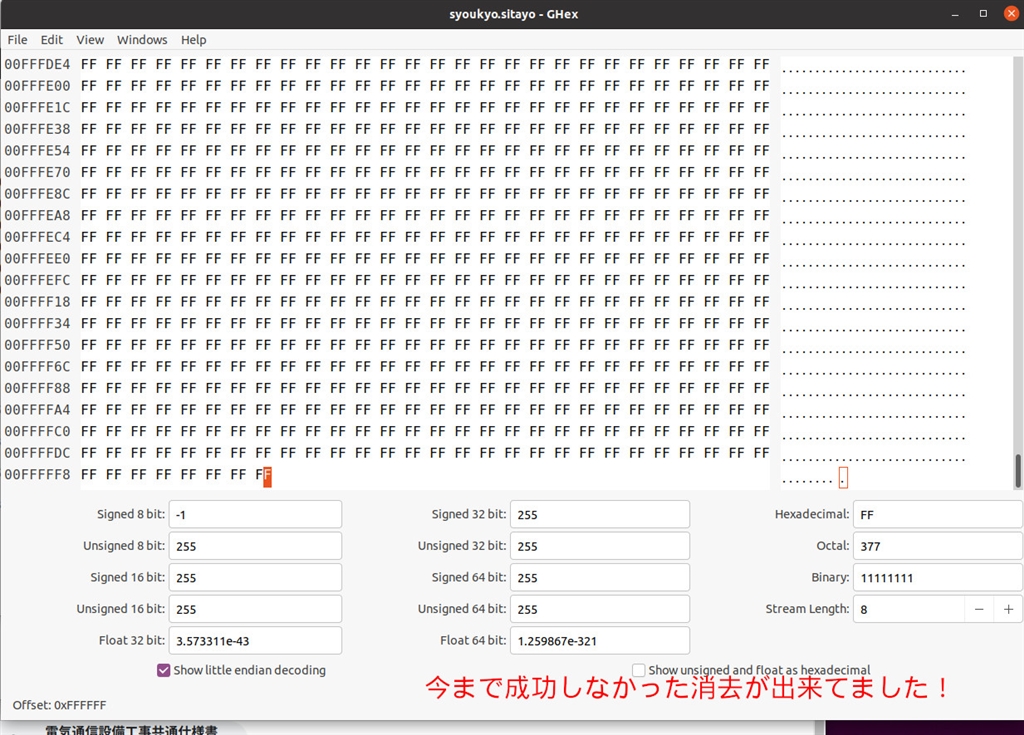Screen dimensions: 1024x735
Task: Decrease the Stream Length with minus button
Action: (x=979, y=609)
